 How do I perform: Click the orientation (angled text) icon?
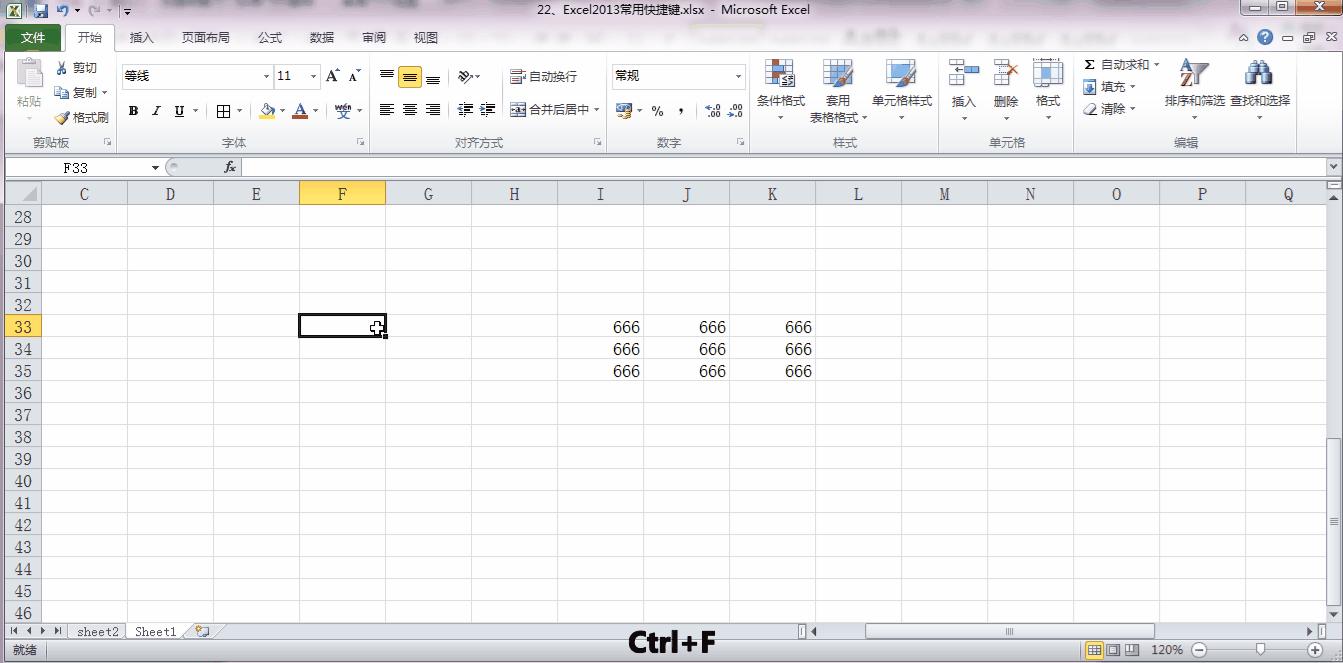click(465, 77)
